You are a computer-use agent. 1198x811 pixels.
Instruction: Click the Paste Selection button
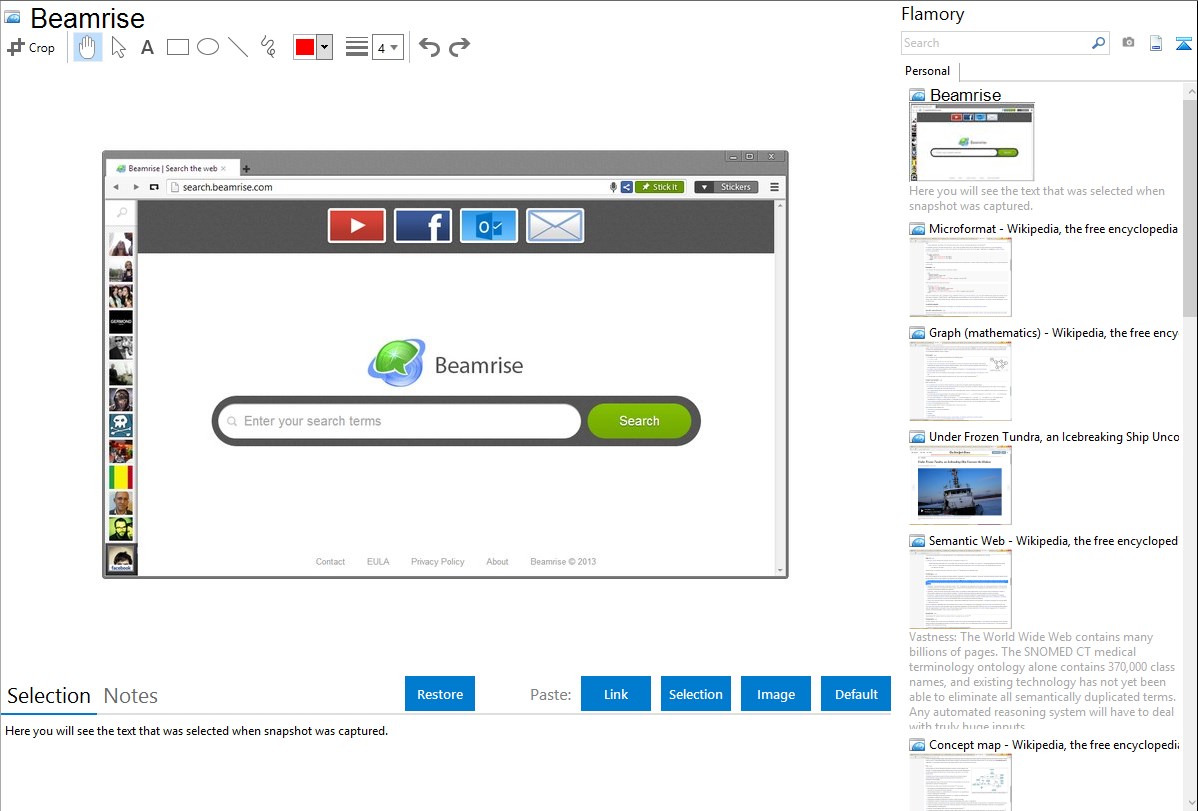(696, 694)
